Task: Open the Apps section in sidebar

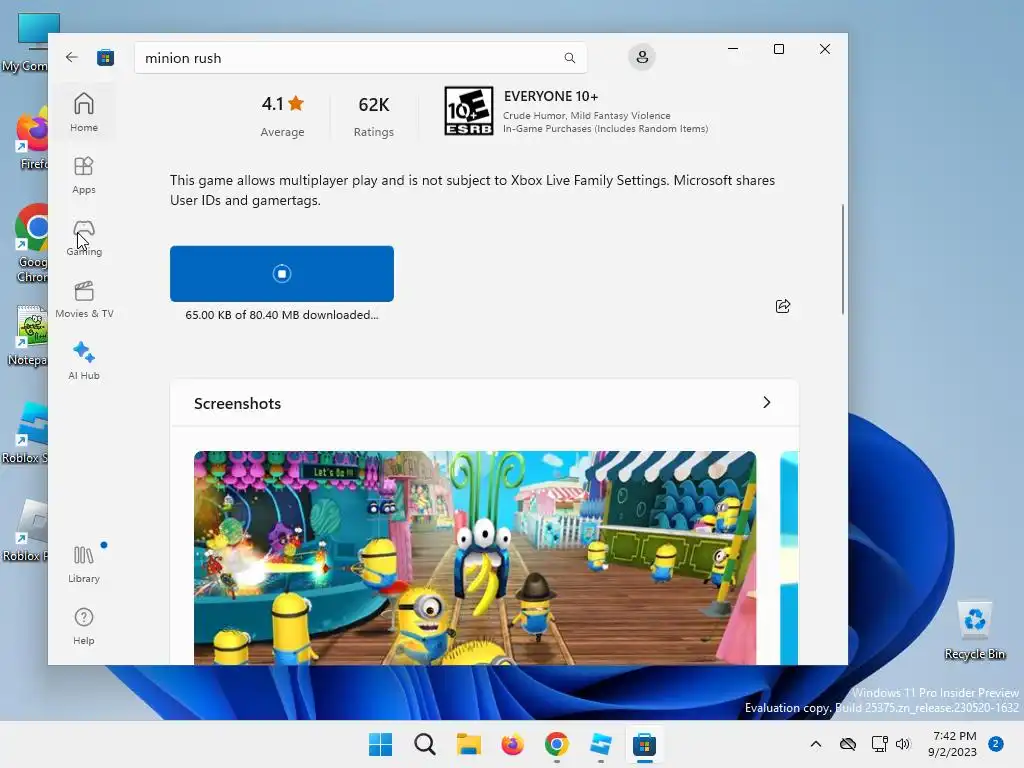Action: point(84,175)
